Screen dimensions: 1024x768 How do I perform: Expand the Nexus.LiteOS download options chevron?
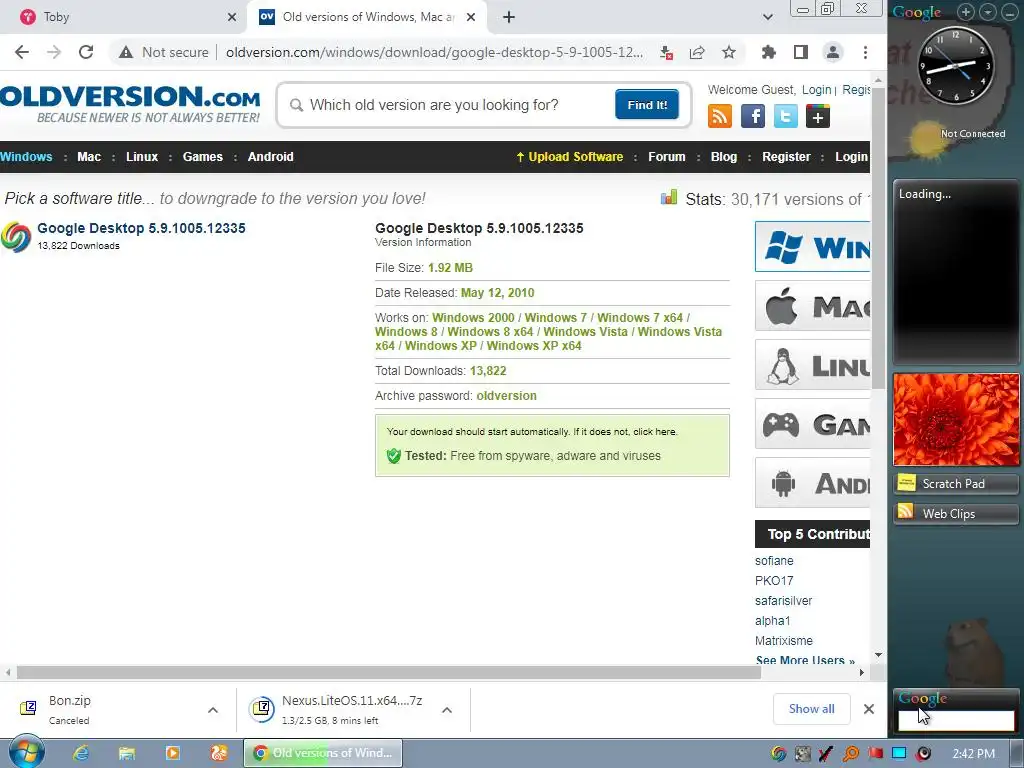(x=447, y=710)
